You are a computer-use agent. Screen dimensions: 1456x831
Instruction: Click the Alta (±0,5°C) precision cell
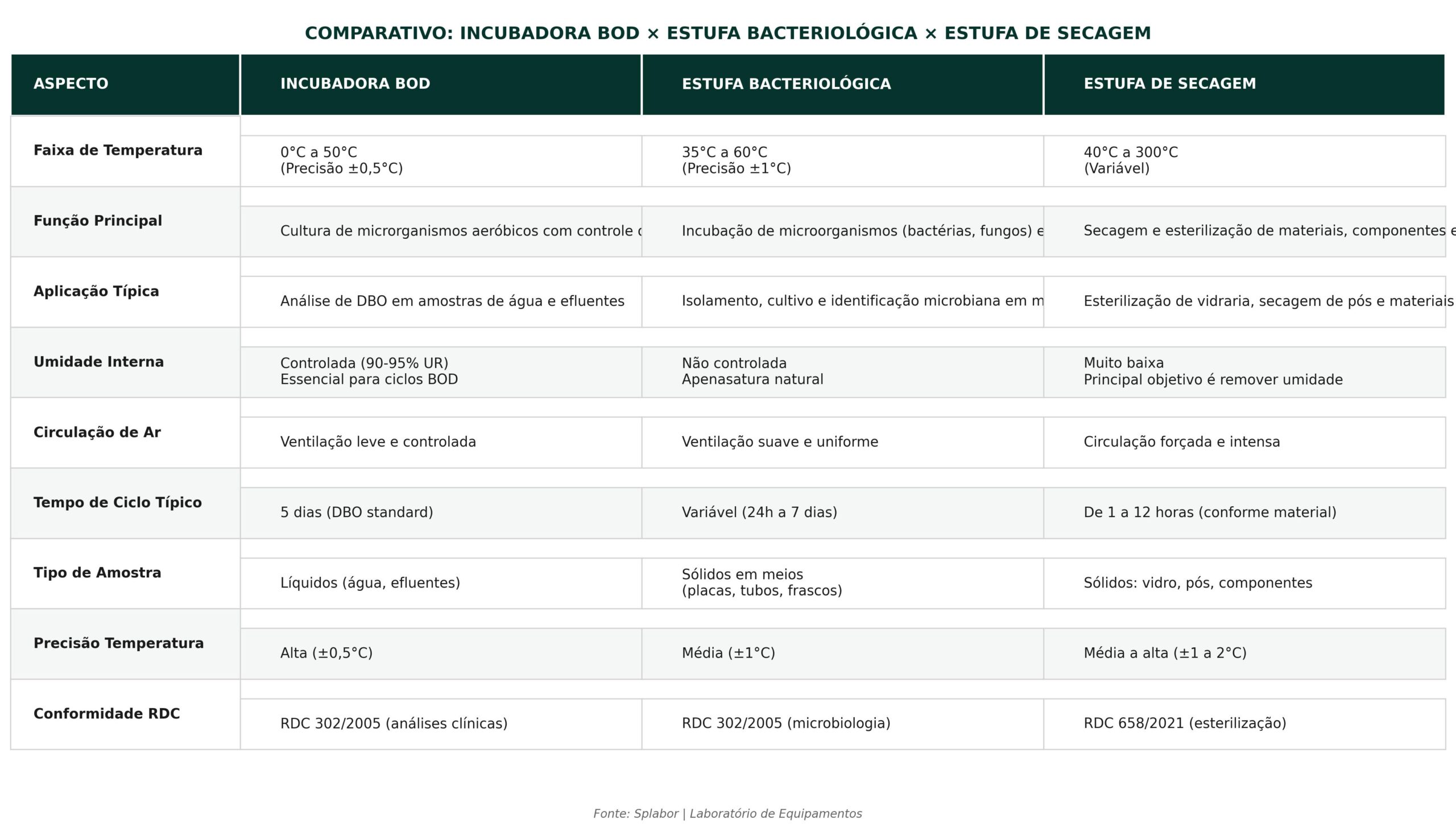point(441,654)
